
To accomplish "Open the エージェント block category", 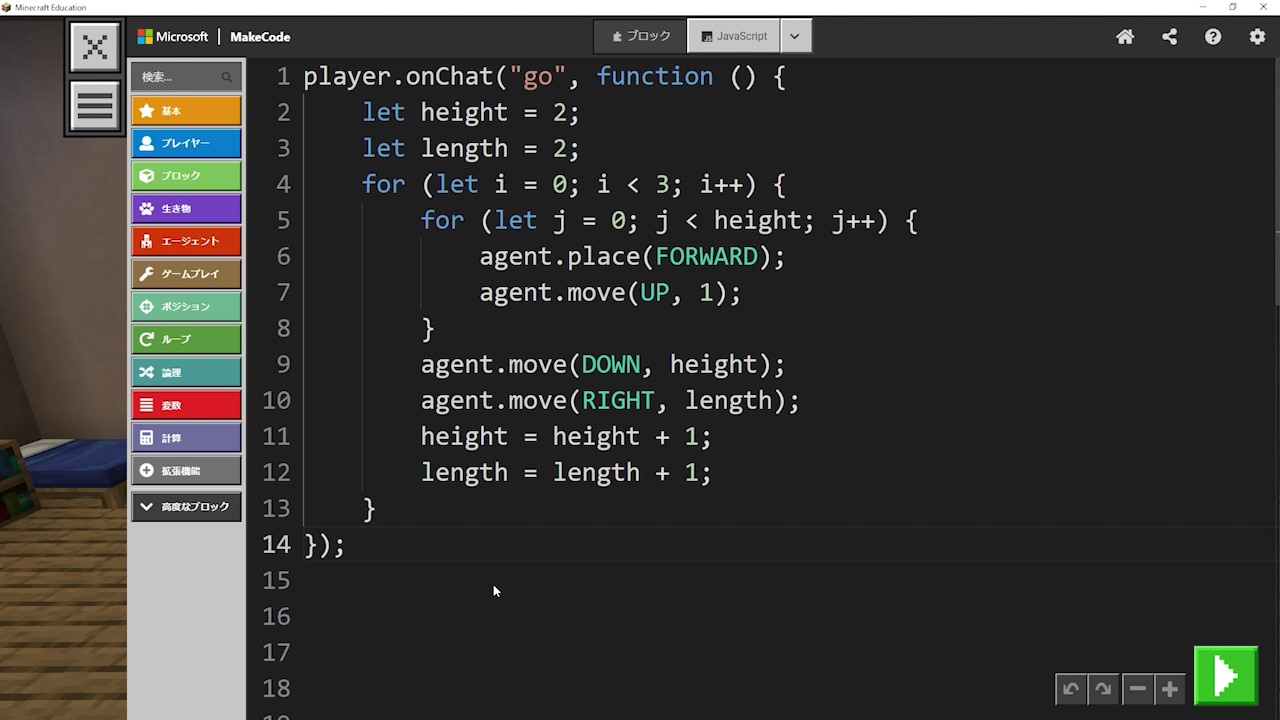I will pyautogui.click(x=186, y=241).
